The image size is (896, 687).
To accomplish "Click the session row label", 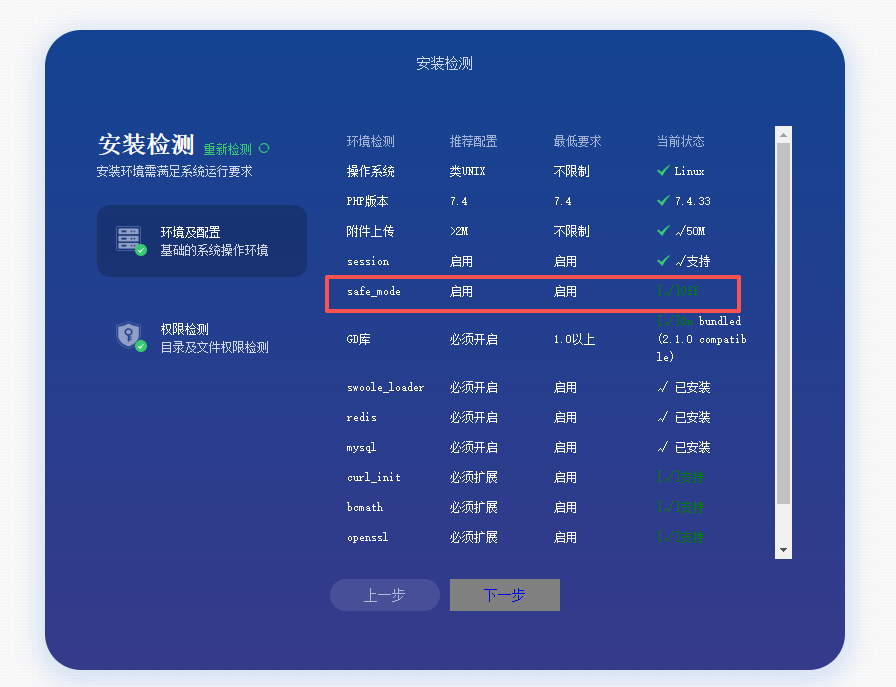I will pyautogui.click(x=368, y=261).
